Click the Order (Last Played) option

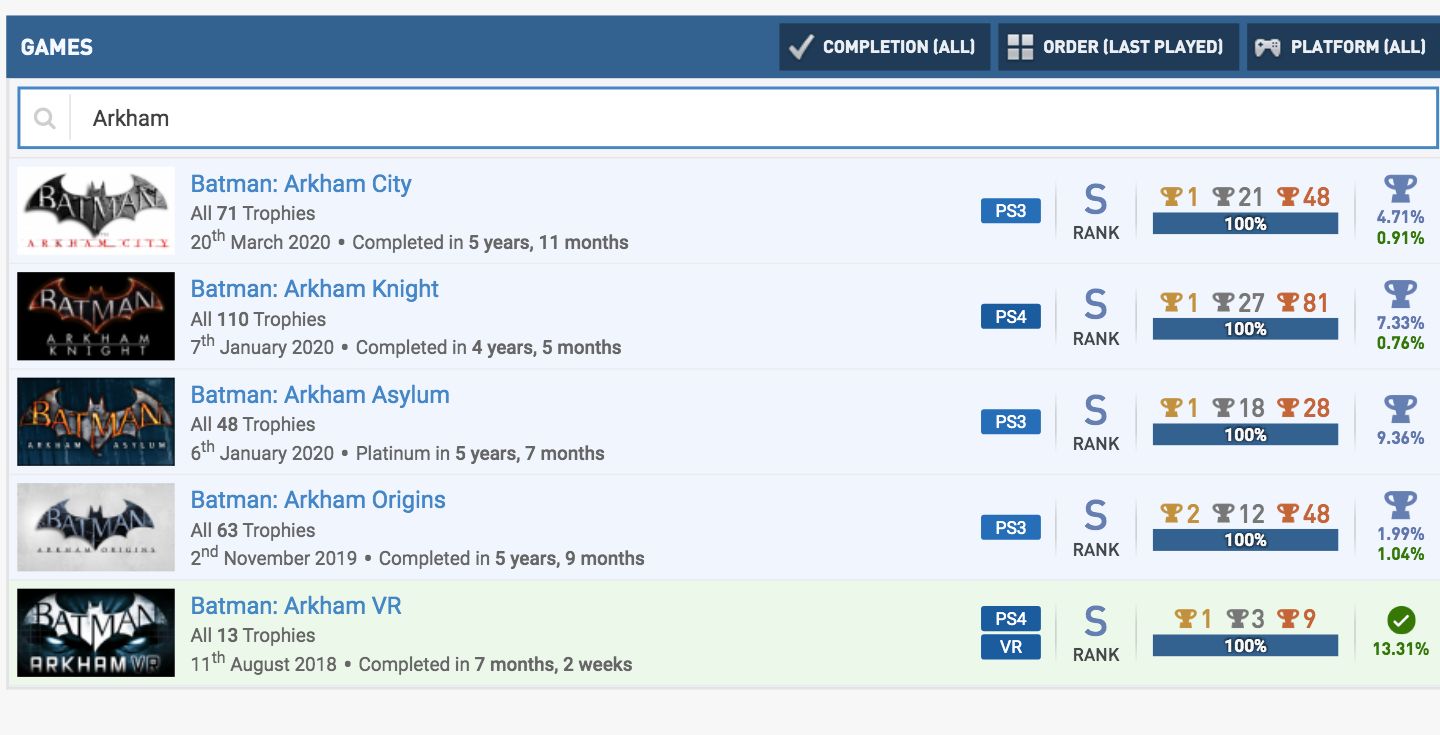[1117, 46]
